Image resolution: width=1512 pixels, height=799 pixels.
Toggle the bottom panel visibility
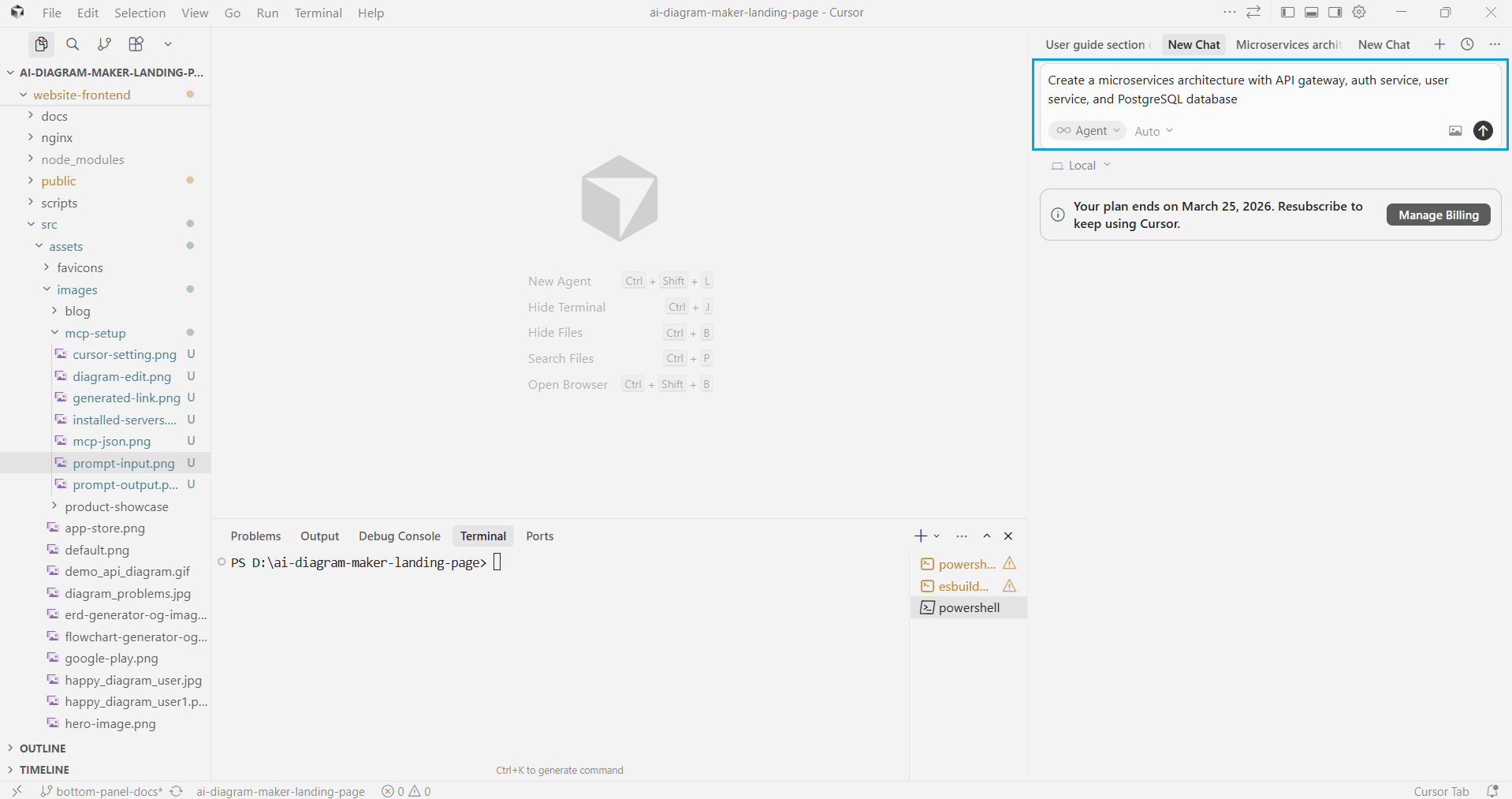[x=1310, y=12]
